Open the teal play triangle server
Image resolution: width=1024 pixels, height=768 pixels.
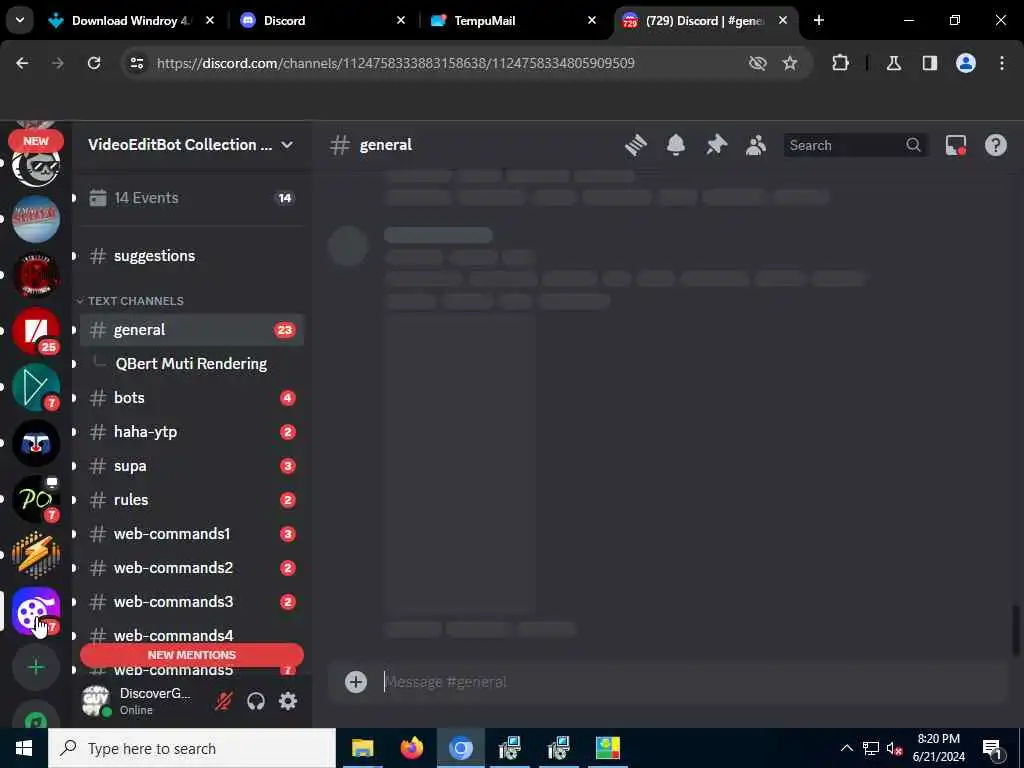[x=36, y=387]
